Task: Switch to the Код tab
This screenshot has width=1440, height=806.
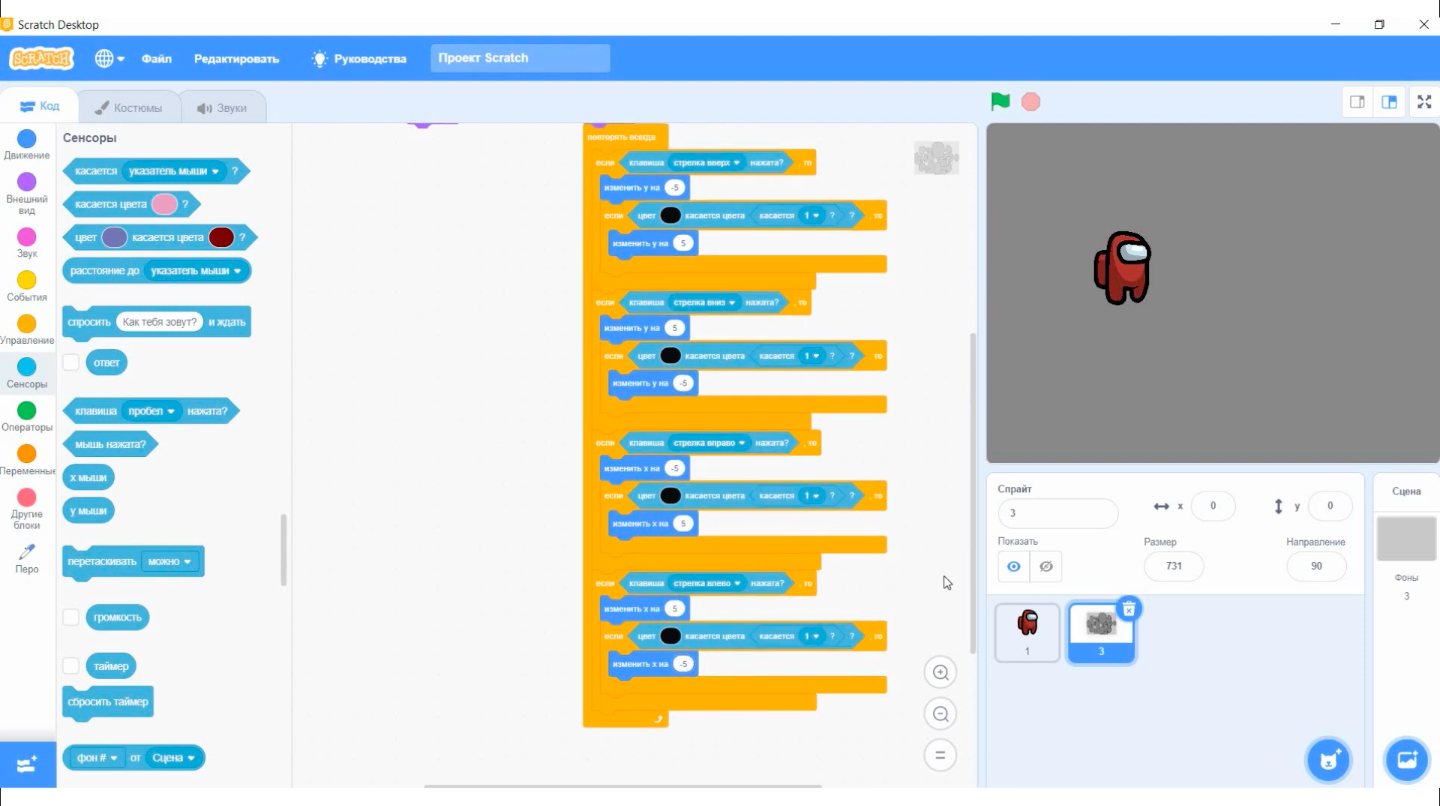Action: (40, 106)
